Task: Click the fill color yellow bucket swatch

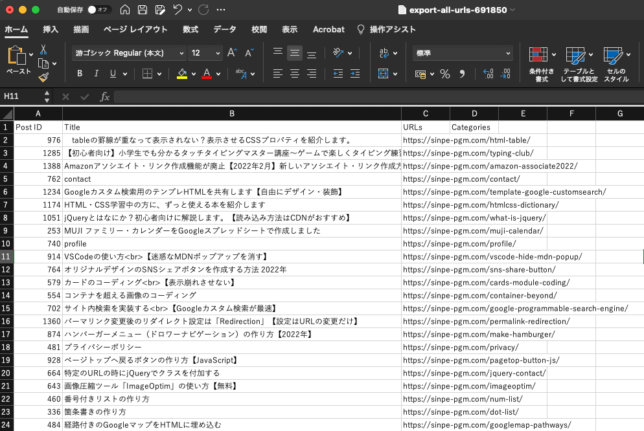Action: (x=182, y=74)
